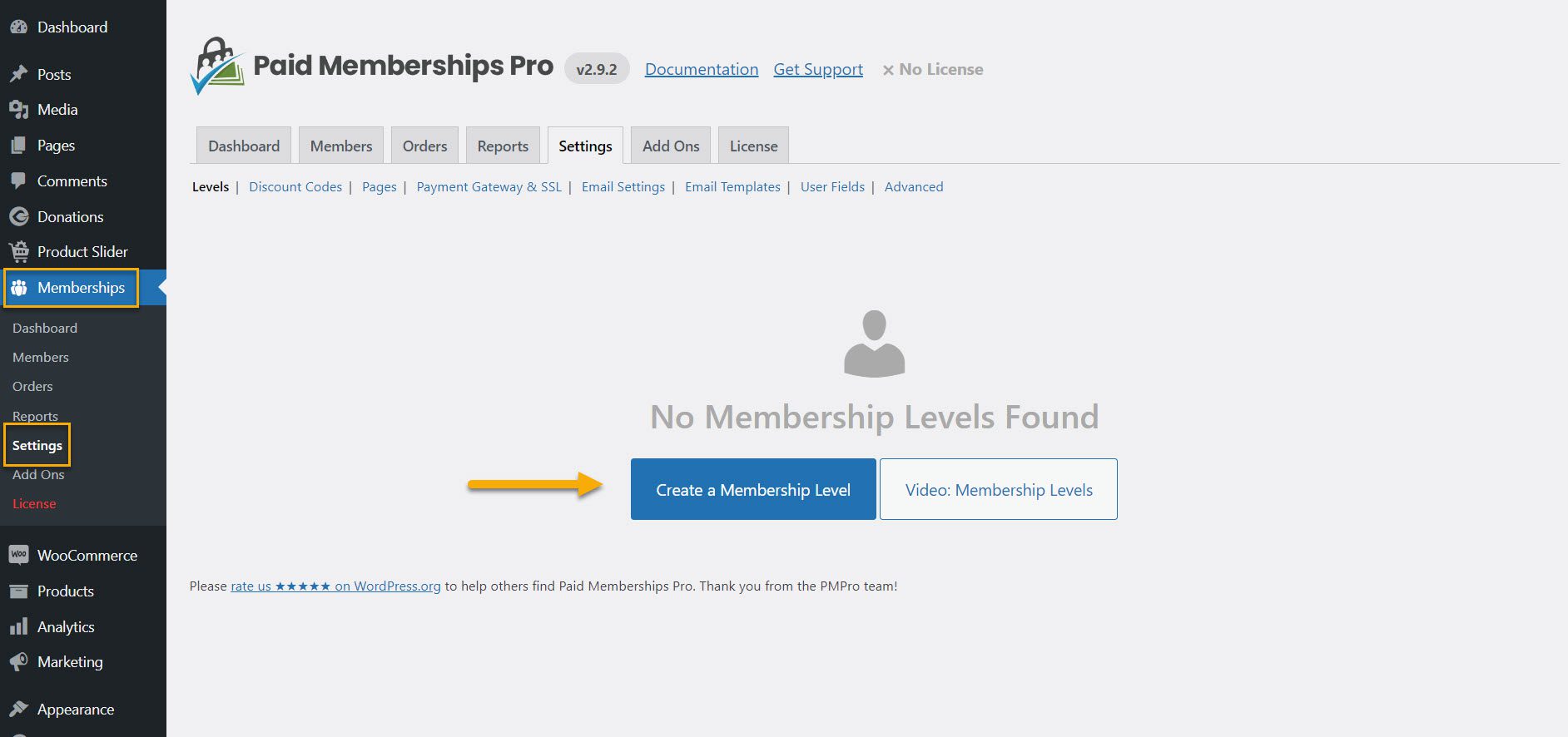Switch to the Orders tab
Screen dimensions: 1568x737
coord(424,146)
